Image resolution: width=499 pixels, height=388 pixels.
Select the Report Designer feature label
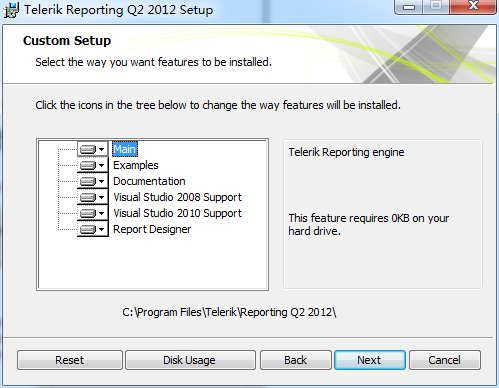pos(152,229)
